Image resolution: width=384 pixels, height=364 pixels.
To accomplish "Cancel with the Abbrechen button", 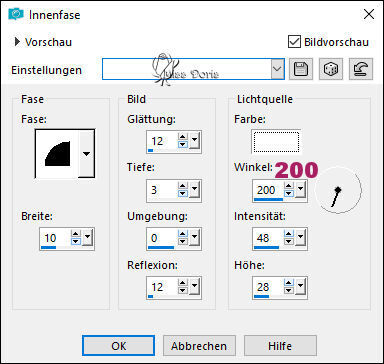I will (x=199, y=346).
